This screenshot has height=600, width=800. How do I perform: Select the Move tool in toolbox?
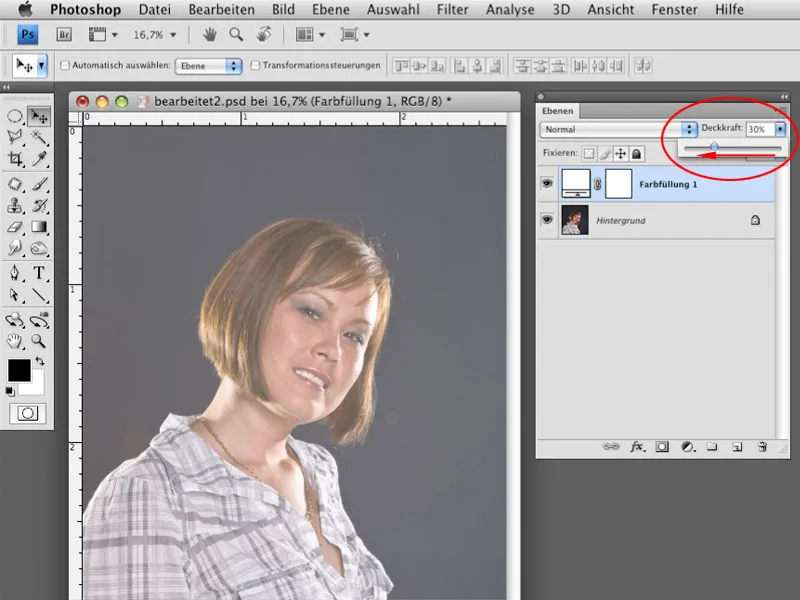(x=39, y=116)
